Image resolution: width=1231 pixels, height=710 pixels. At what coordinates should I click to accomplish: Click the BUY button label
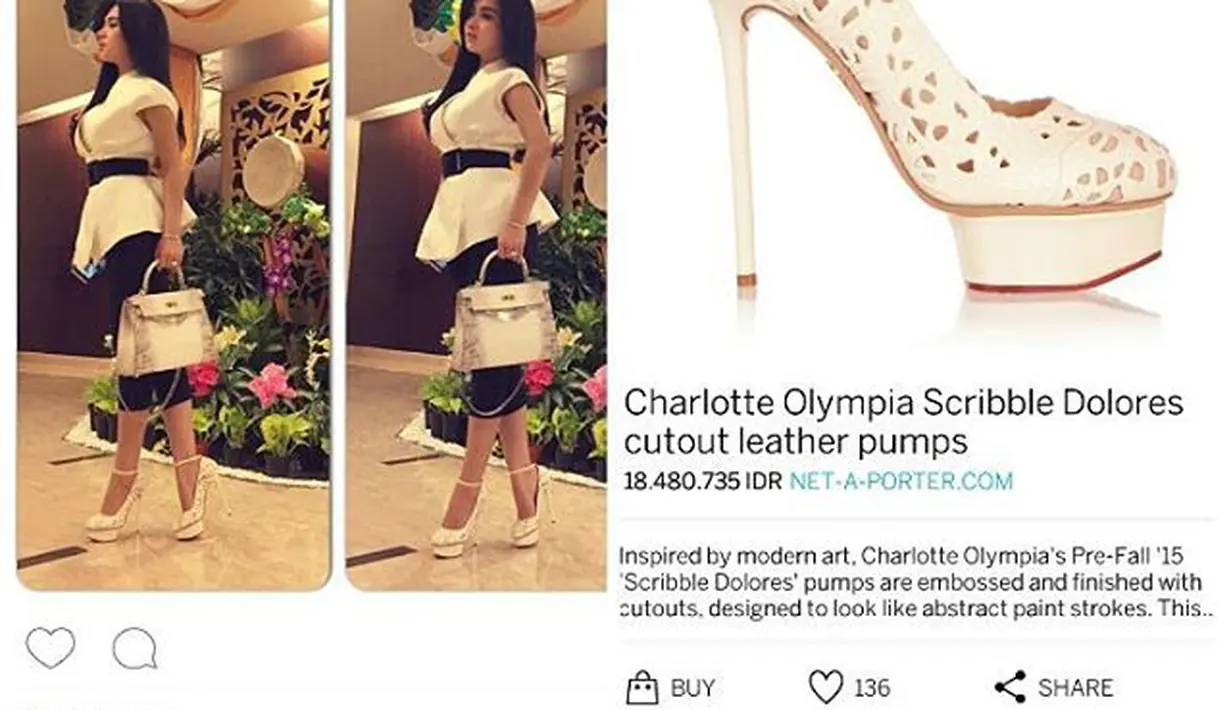coord(693,688)
